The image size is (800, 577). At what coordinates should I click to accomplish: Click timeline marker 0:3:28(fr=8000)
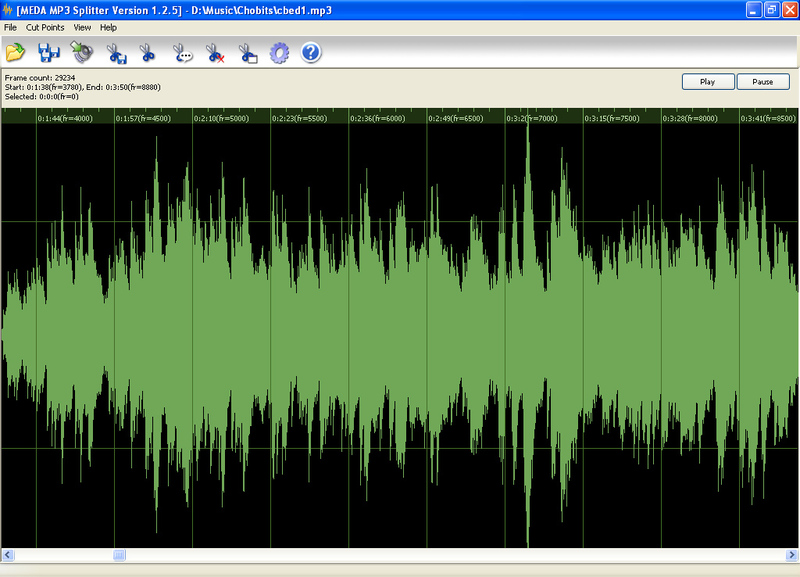pyautogui.click(x=690, y=118)
